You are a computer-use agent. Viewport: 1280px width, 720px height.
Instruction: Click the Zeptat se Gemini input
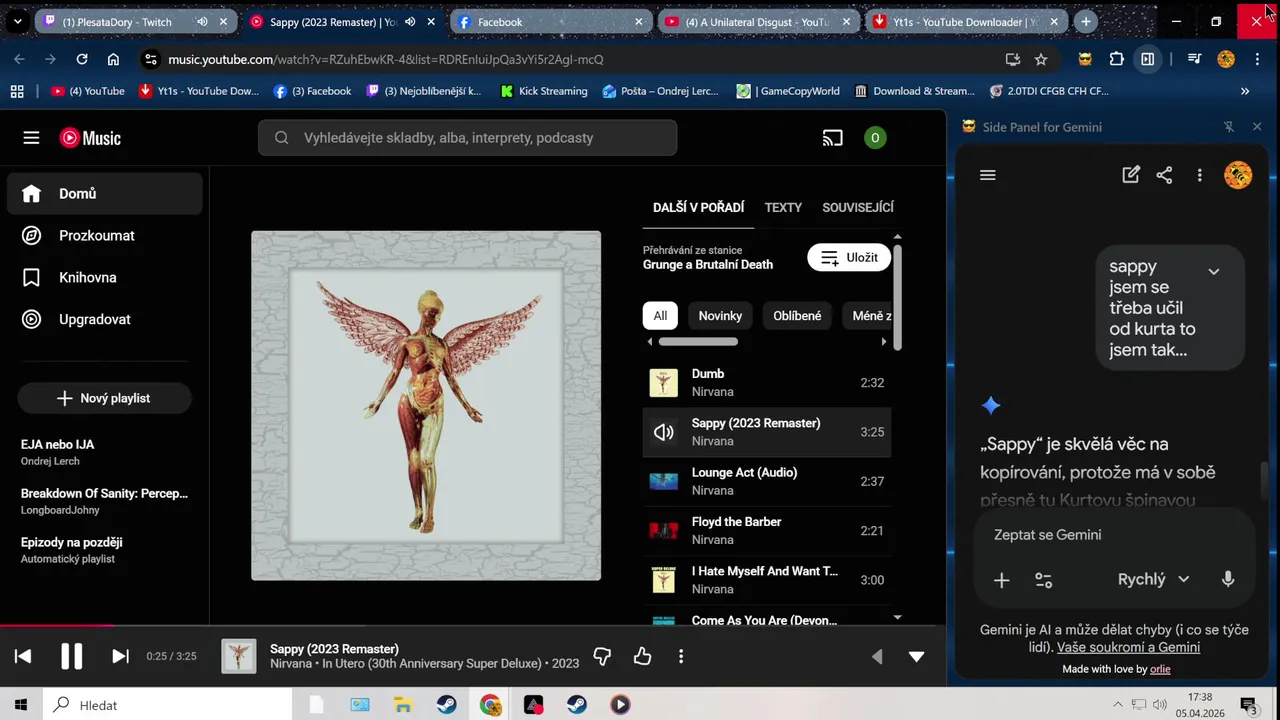coord(1114,535)
